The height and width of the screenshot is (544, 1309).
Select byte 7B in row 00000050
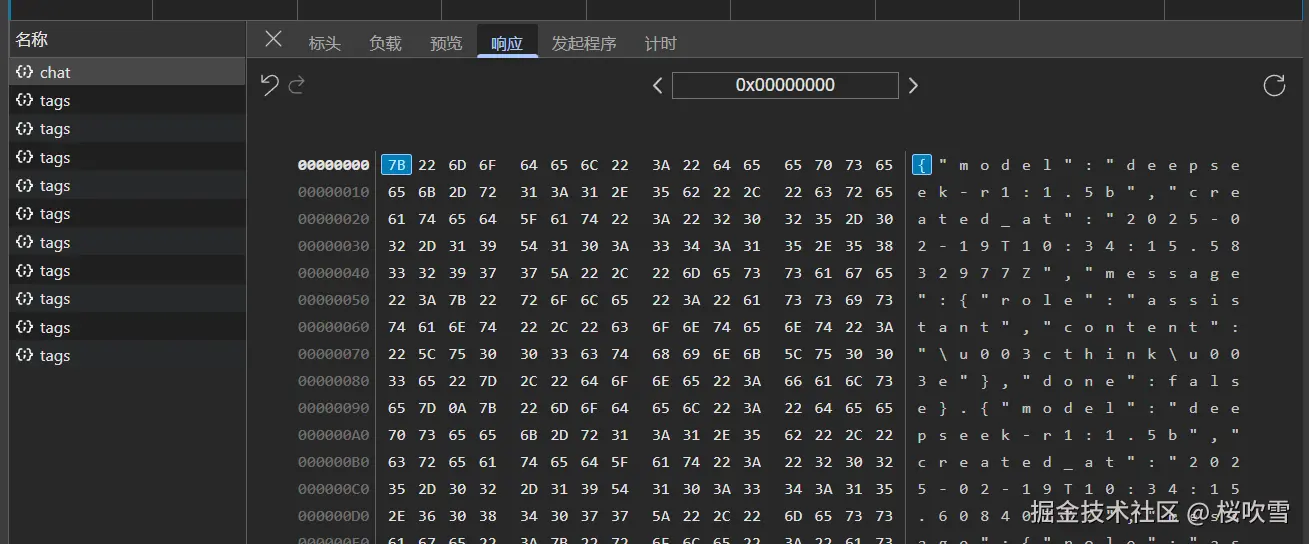tap(459, 300)
